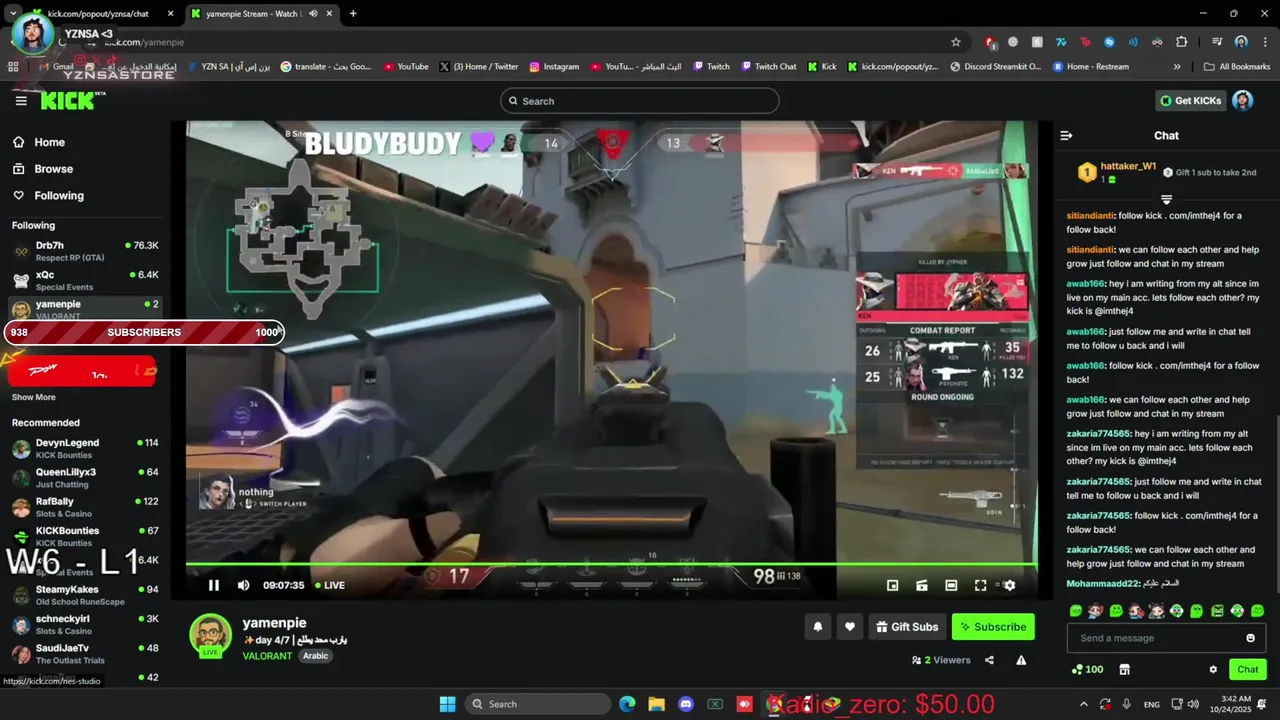Bookmark this page with the star icon
1280x720 pixels.
coord(956,42)
